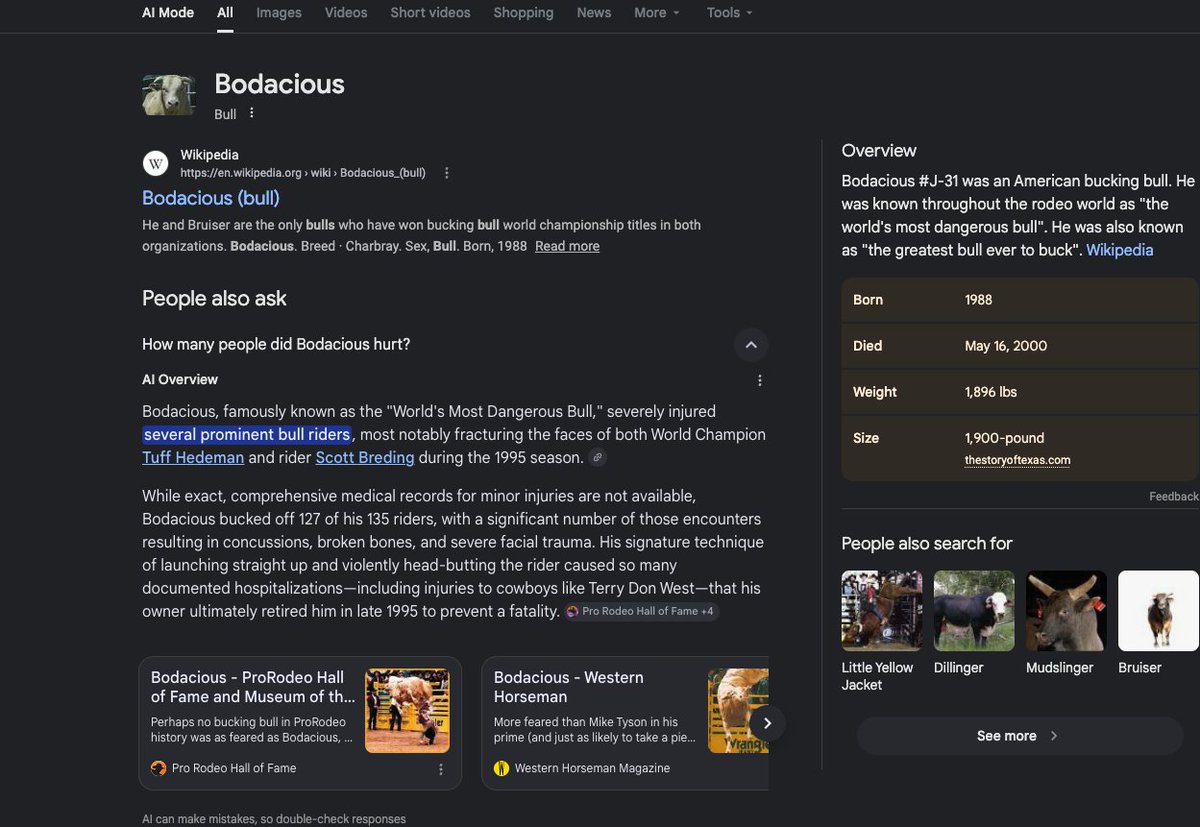This screenshot has height=827, width=1200.
Task: Open AI Overview three-dot options menu
Action: coord(760,380)
